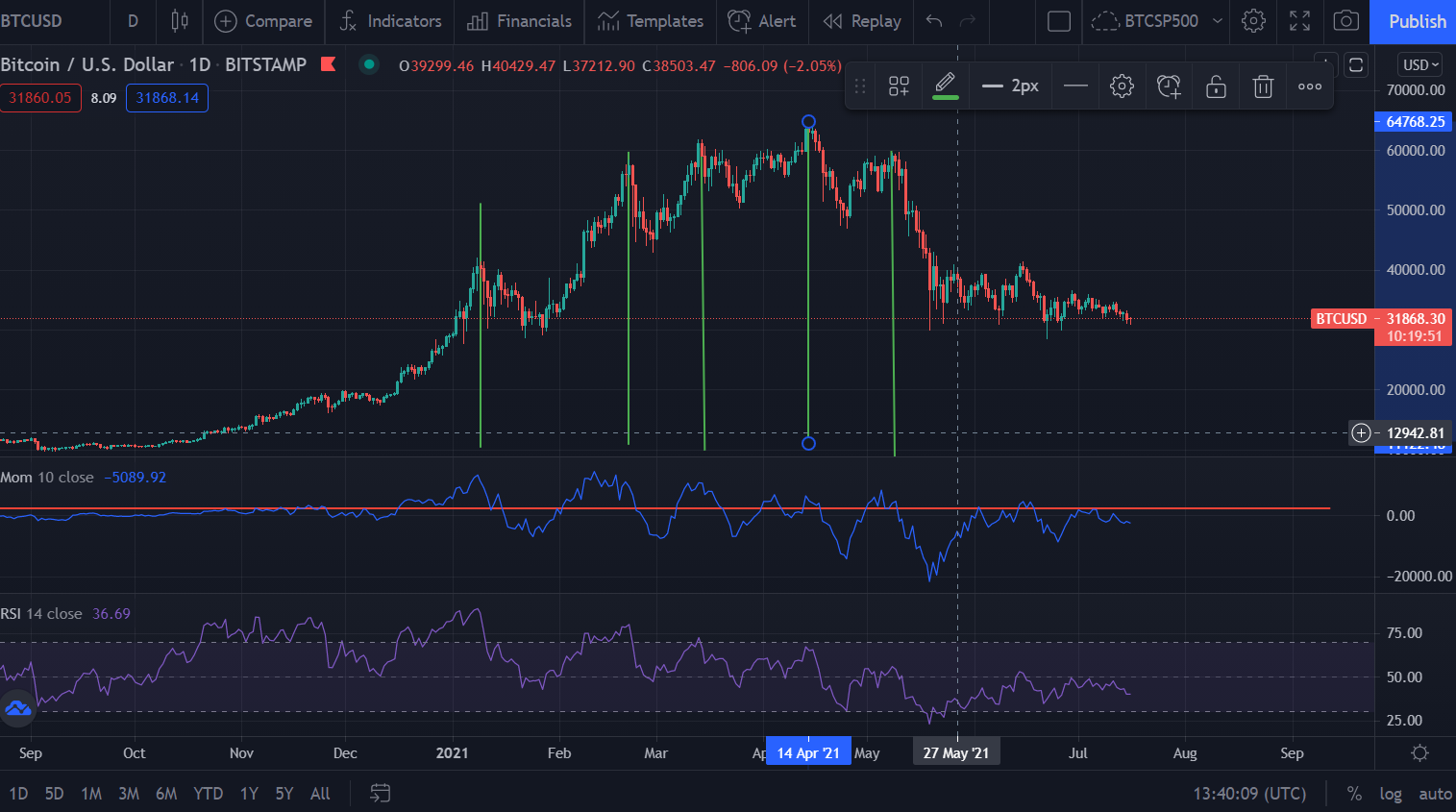
Task: Click the red 31860.05 sell button
Action: click(40, 98)
